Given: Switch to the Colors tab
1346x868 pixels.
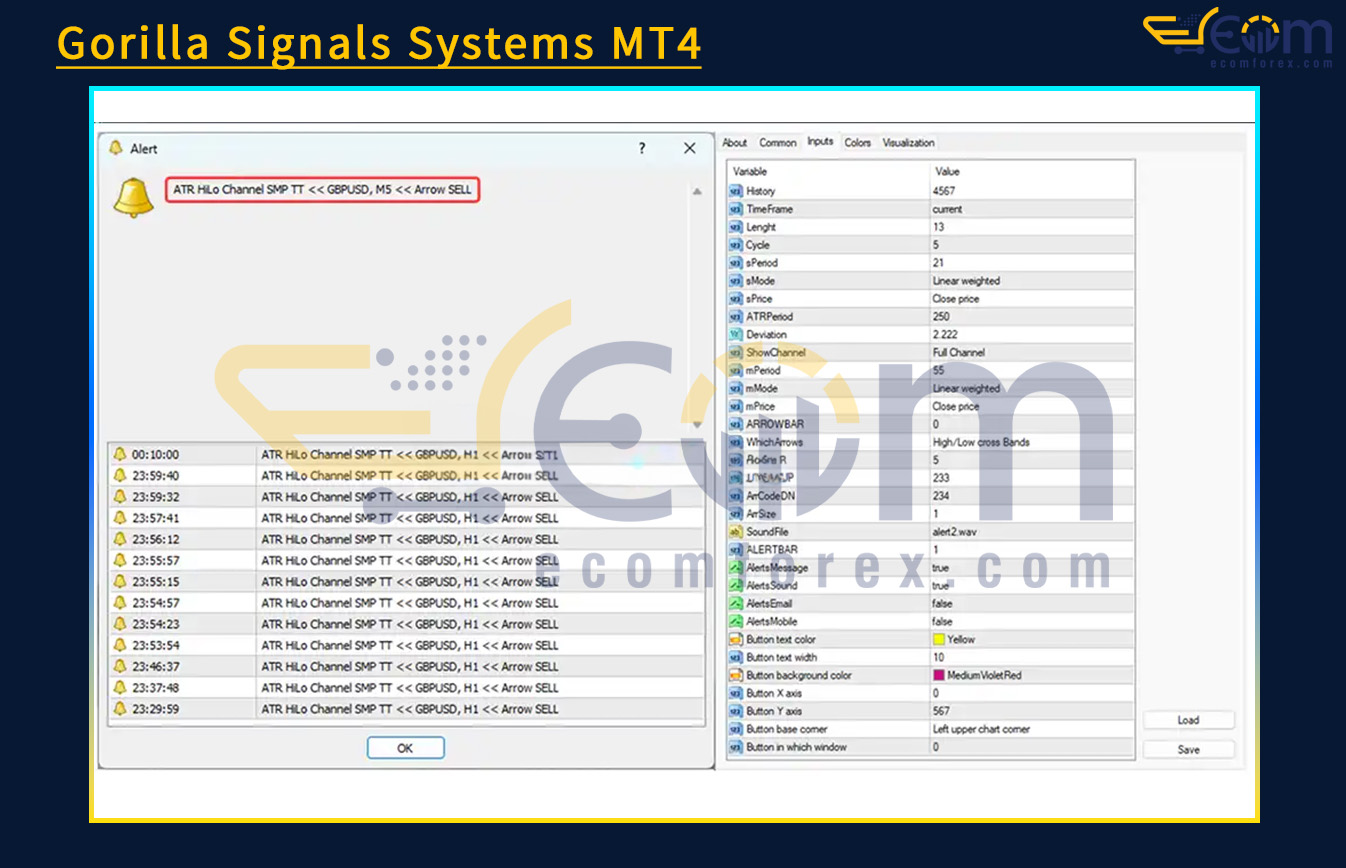Looking at the screenshot, I should click(857, 143).
